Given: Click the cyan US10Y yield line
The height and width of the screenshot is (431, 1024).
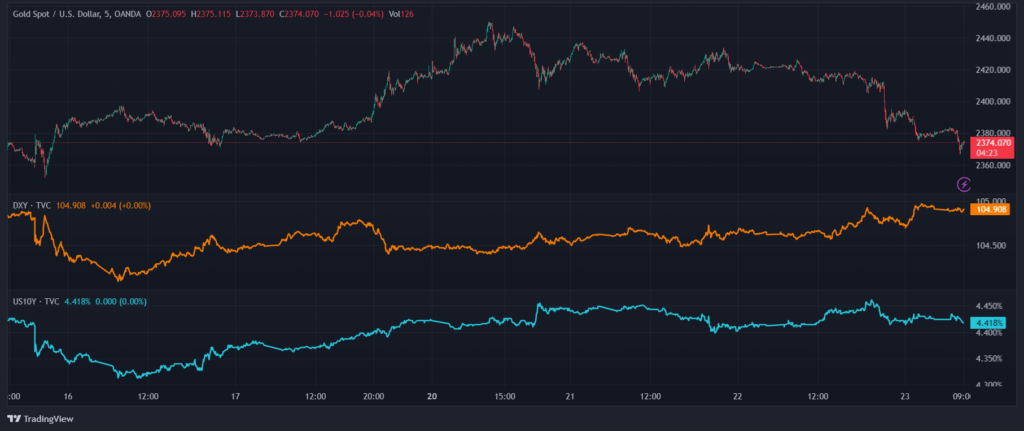Looking at the screenshot, I should (600, 307).
